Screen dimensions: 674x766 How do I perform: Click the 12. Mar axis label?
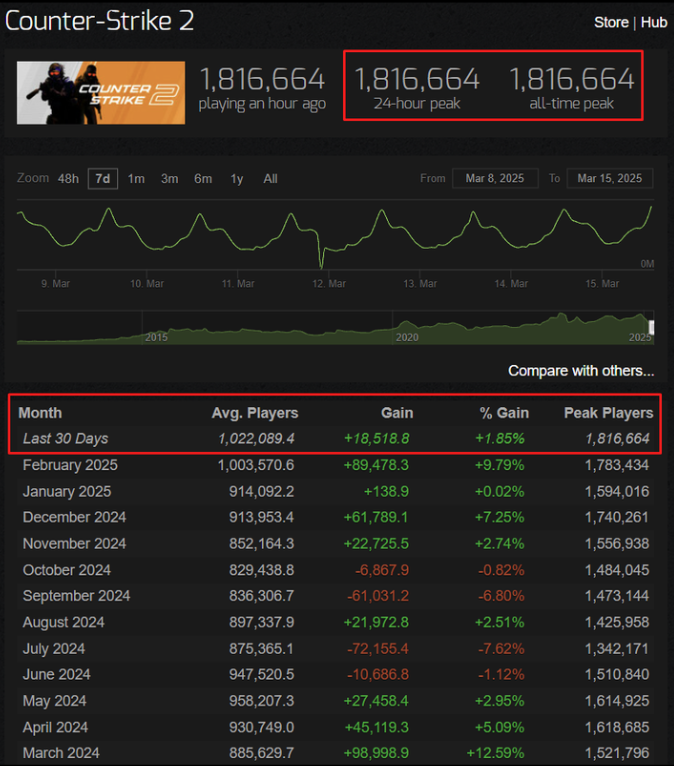pos(329,284)
